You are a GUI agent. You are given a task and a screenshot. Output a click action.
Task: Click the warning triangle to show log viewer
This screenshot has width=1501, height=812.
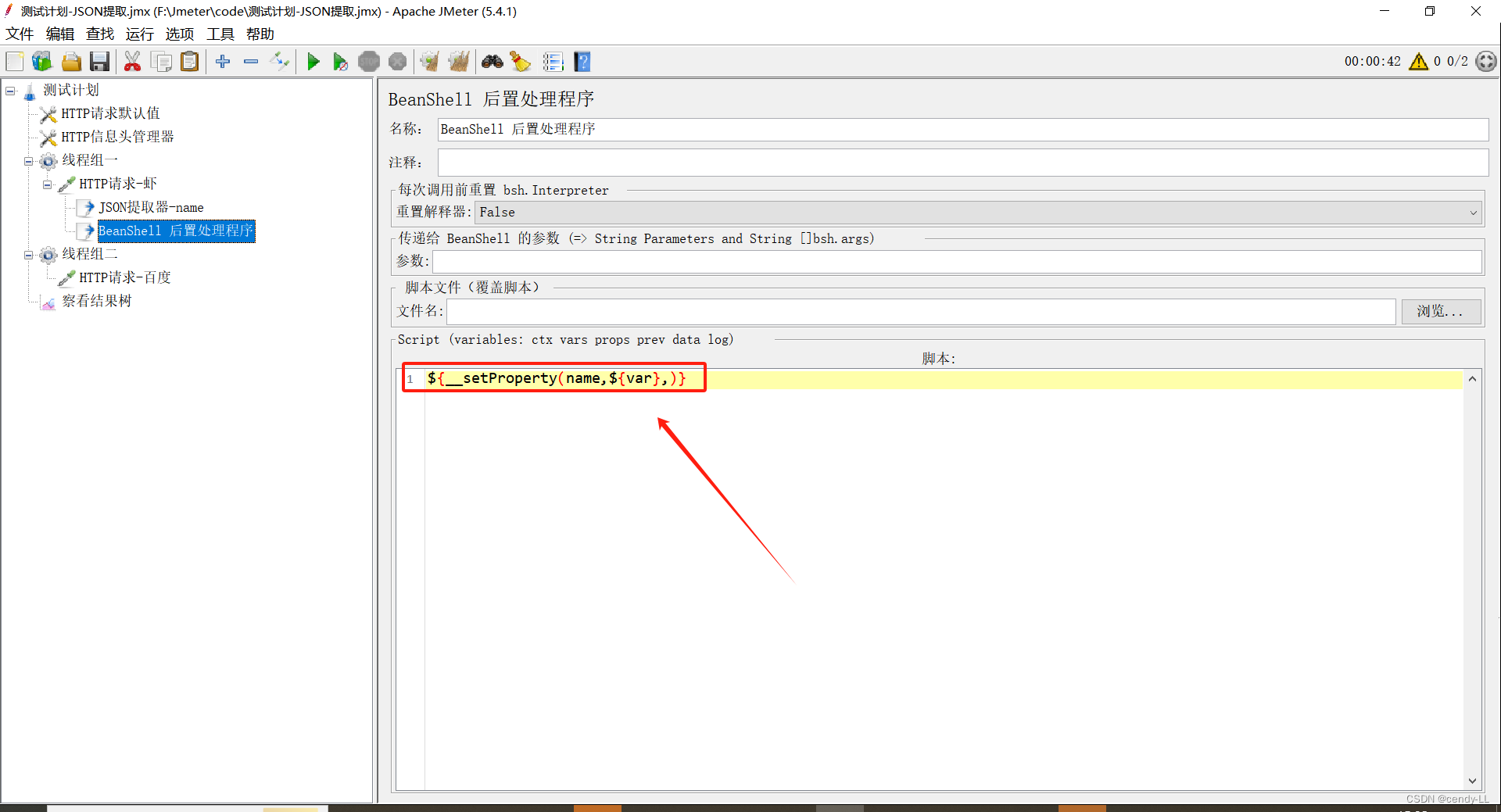coord(1419,61)
